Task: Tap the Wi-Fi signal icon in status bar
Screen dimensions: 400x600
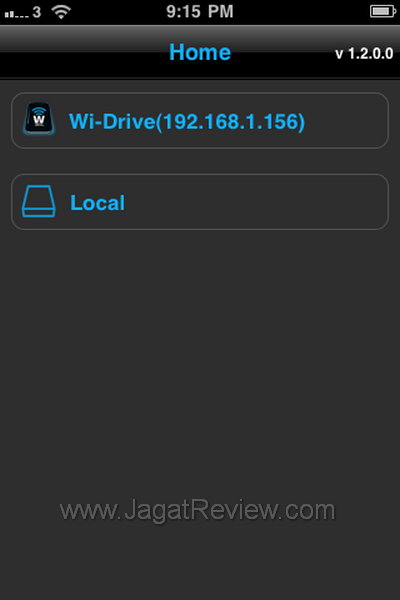Action: tap(61, 12)
